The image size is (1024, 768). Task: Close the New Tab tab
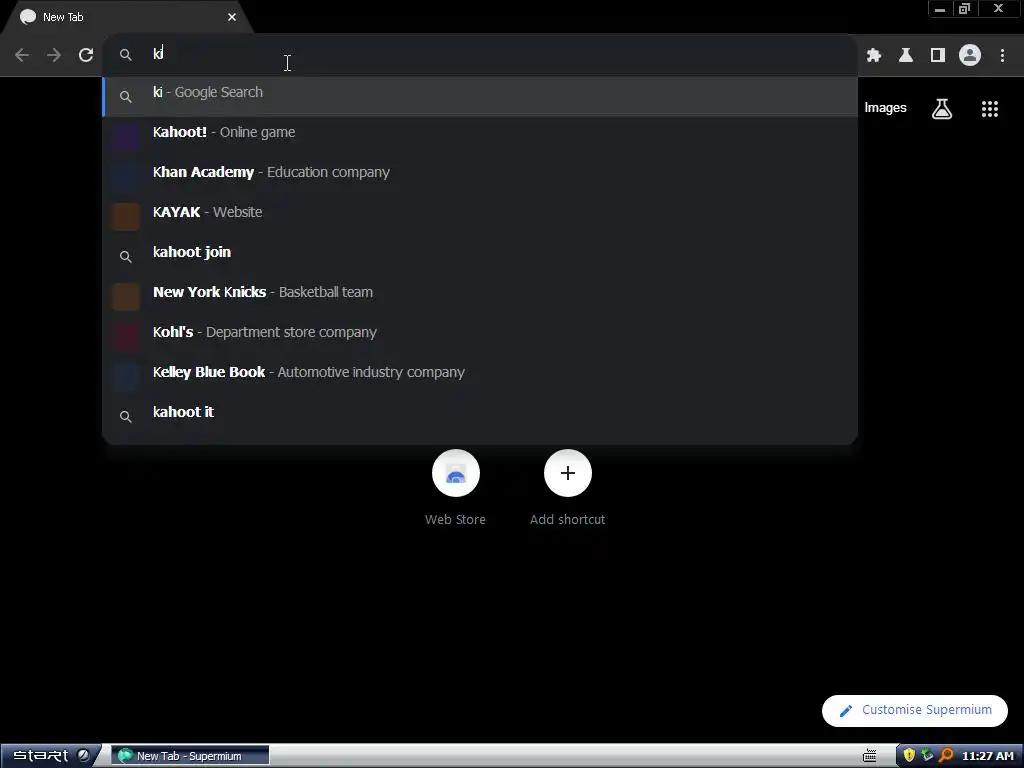(x=232, y=17)
